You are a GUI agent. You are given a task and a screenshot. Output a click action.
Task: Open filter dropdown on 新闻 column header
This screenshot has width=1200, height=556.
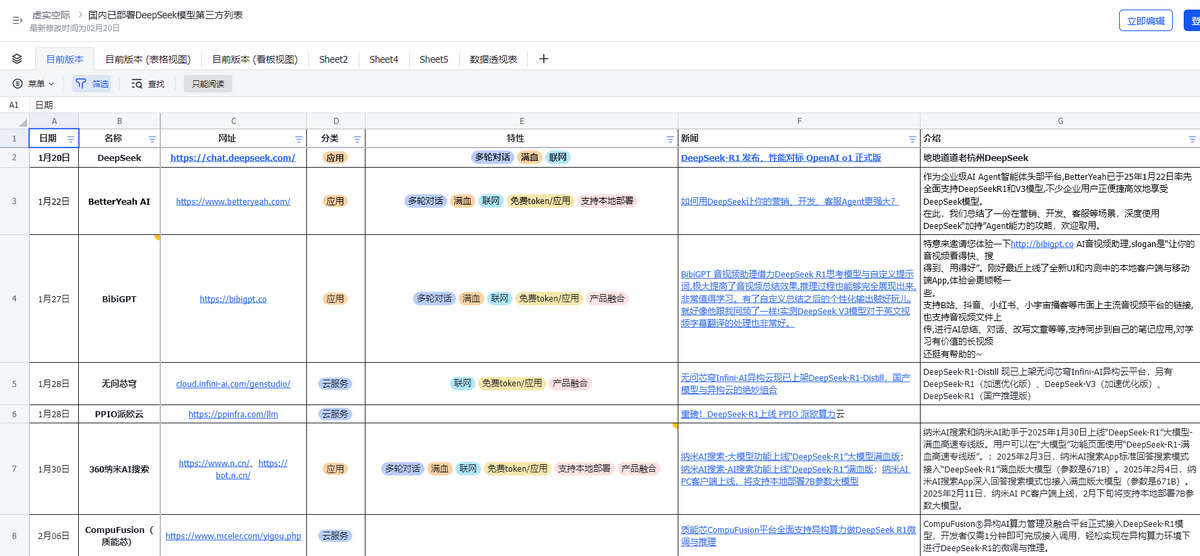point(912,139)
